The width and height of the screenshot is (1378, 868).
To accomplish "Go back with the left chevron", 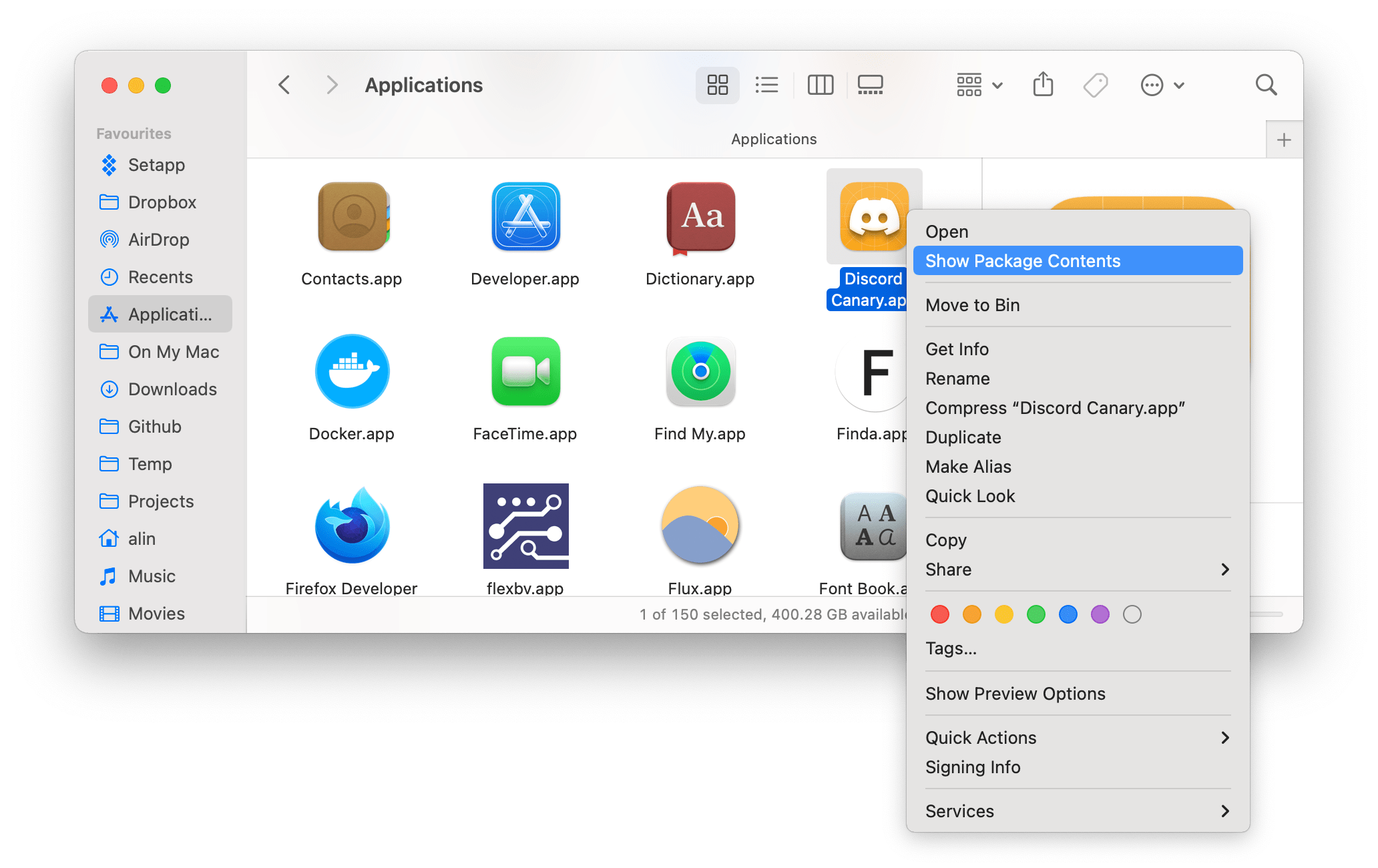I will tap(284, 85).
